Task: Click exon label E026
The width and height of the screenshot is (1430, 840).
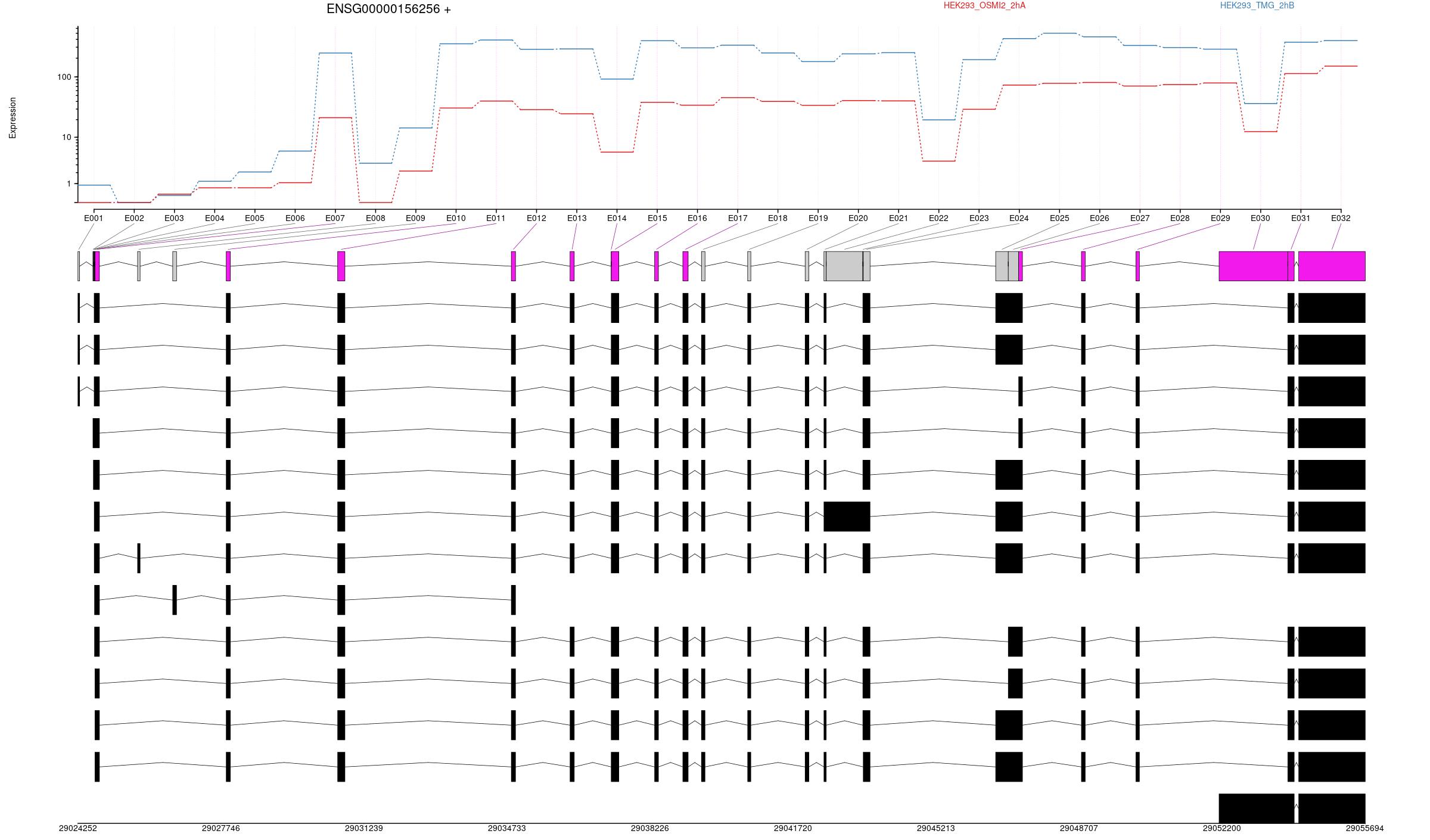Action: tap(1099, 218)
